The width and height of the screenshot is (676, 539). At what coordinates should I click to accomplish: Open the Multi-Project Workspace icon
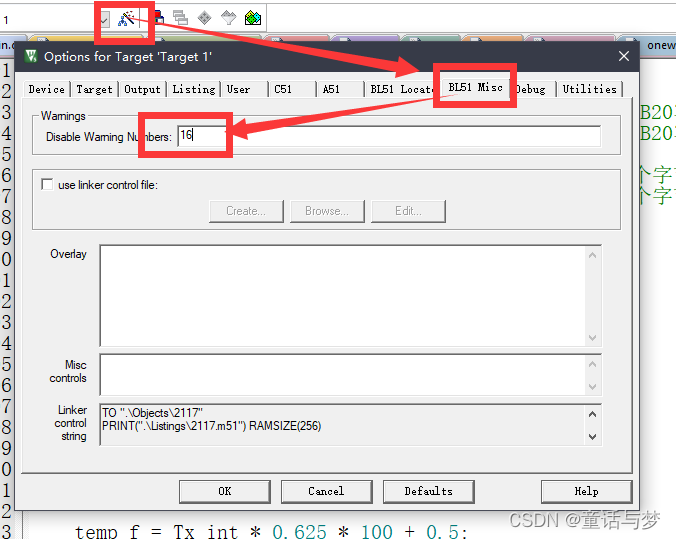[180, 18]
